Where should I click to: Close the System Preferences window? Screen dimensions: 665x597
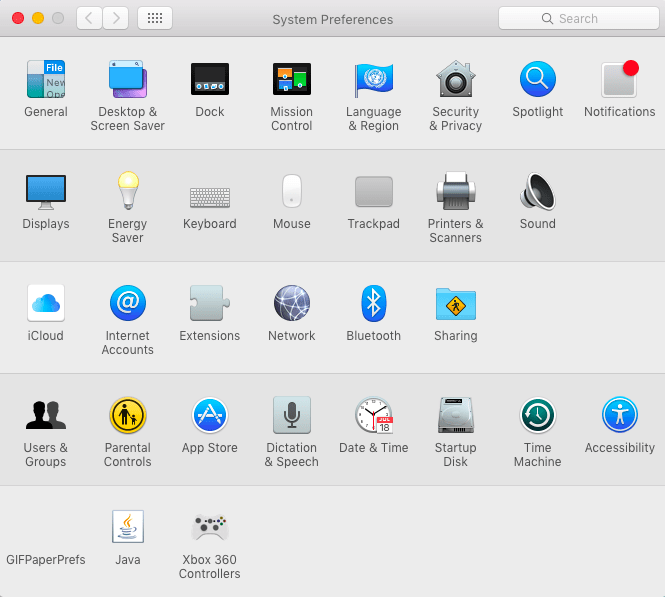coord(18,18)
